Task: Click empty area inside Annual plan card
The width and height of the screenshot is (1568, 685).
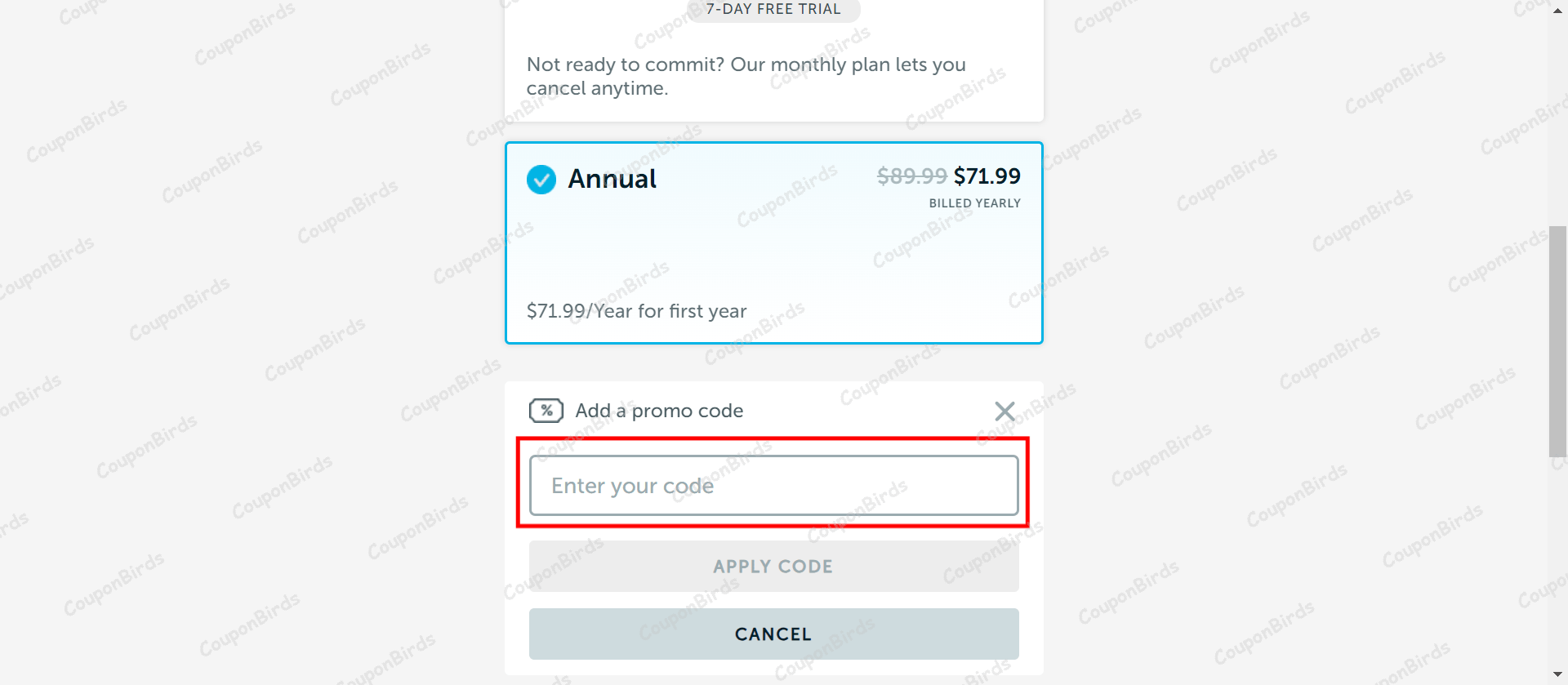Action: 773,253
